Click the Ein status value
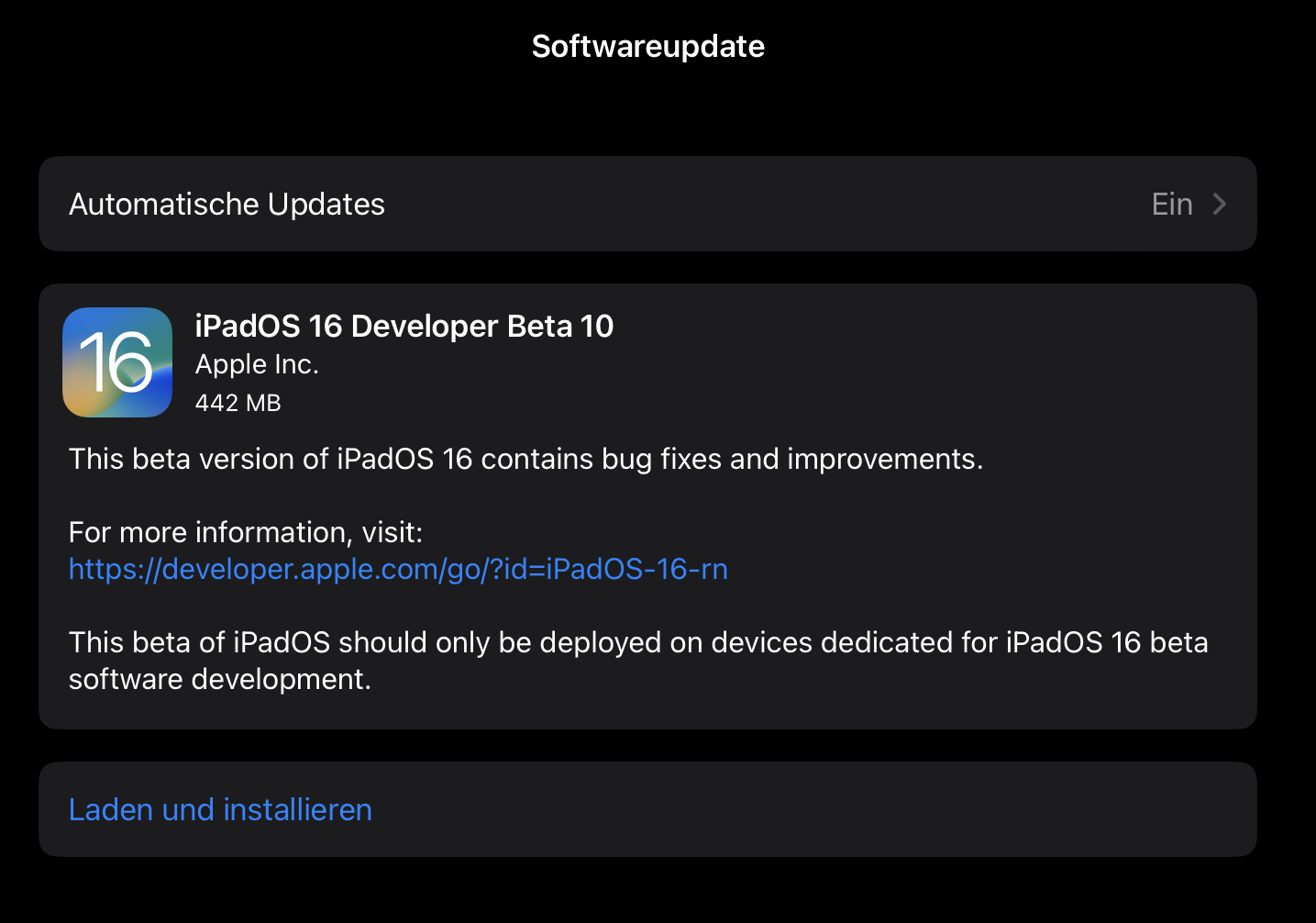Screen dimensions: 1316x923 point(1171,204)
